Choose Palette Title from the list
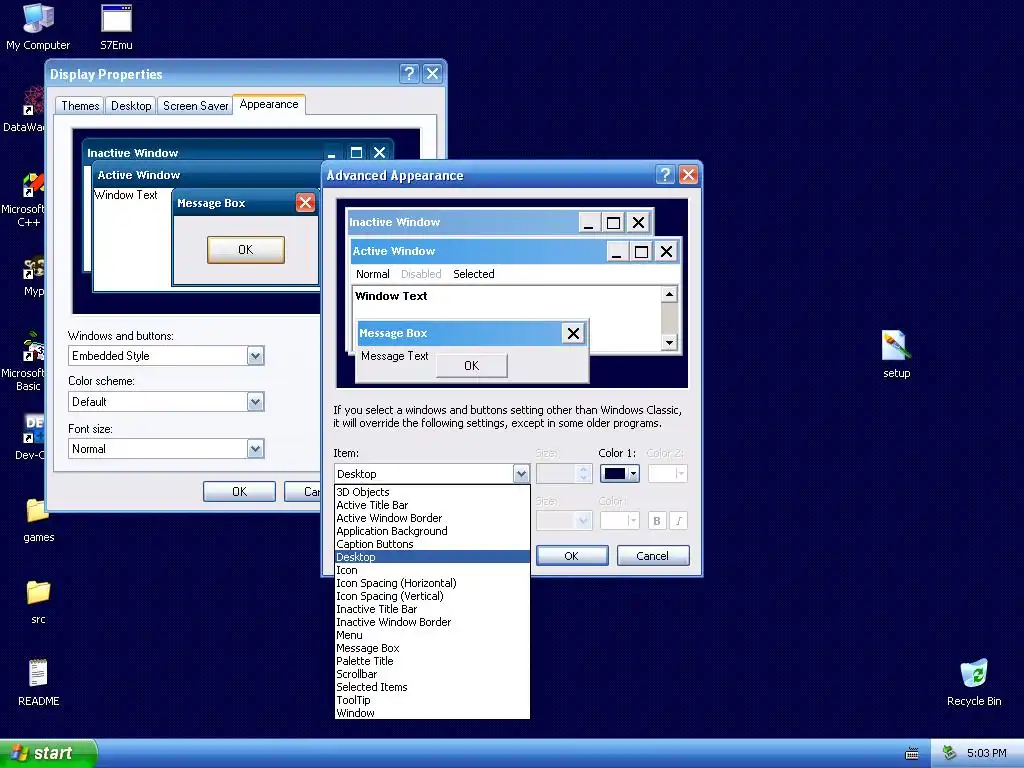The height and width of the screenshot is (768, 1024). pyautogui.click(x=432, y=661)
